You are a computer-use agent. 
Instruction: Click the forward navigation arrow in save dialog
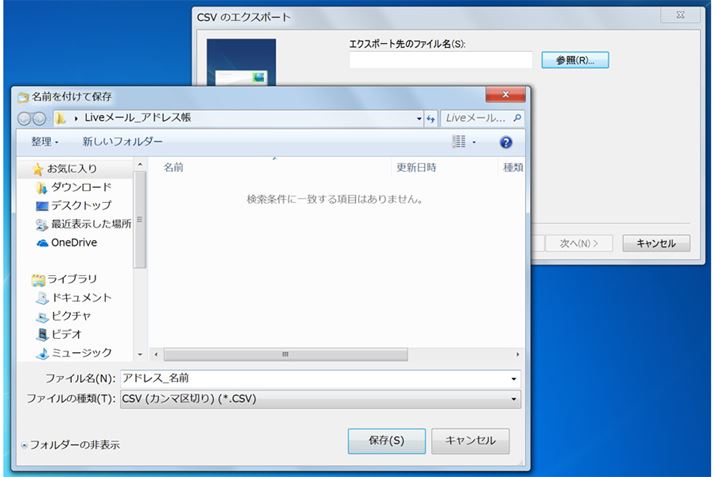click(x=39, y=119)
